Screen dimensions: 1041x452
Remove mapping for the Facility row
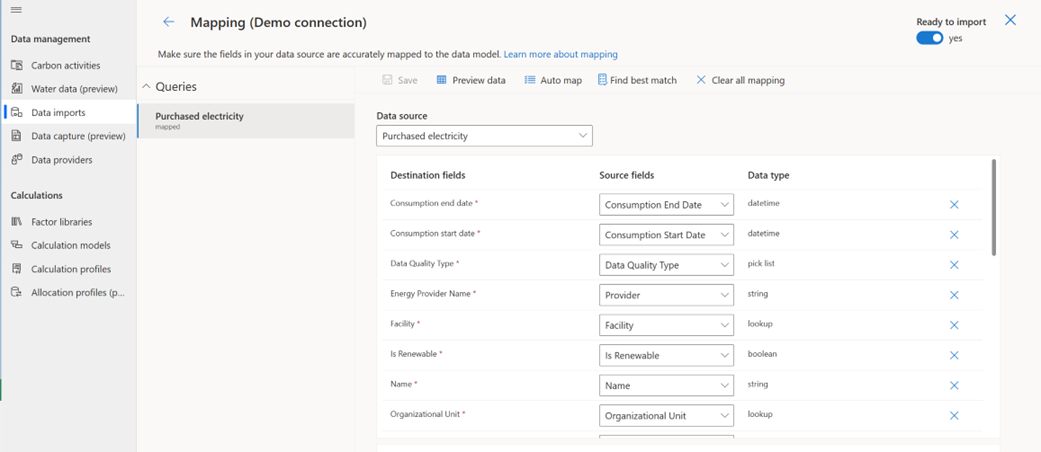954,325
